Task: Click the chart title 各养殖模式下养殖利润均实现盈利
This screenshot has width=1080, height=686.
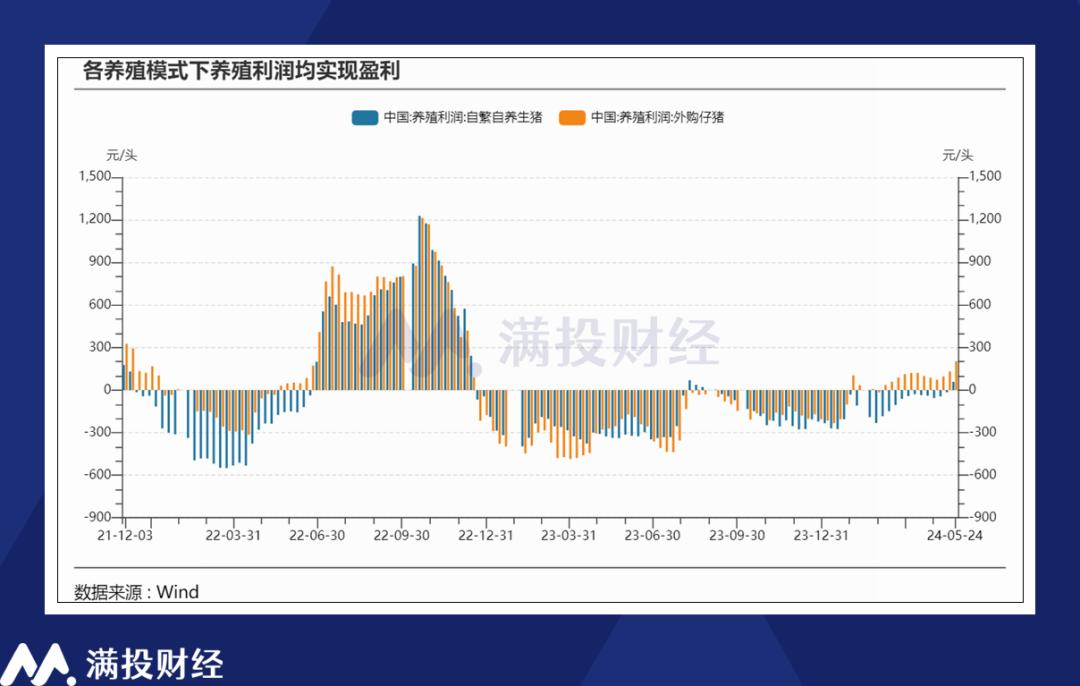Action: [x=241, y=70]
